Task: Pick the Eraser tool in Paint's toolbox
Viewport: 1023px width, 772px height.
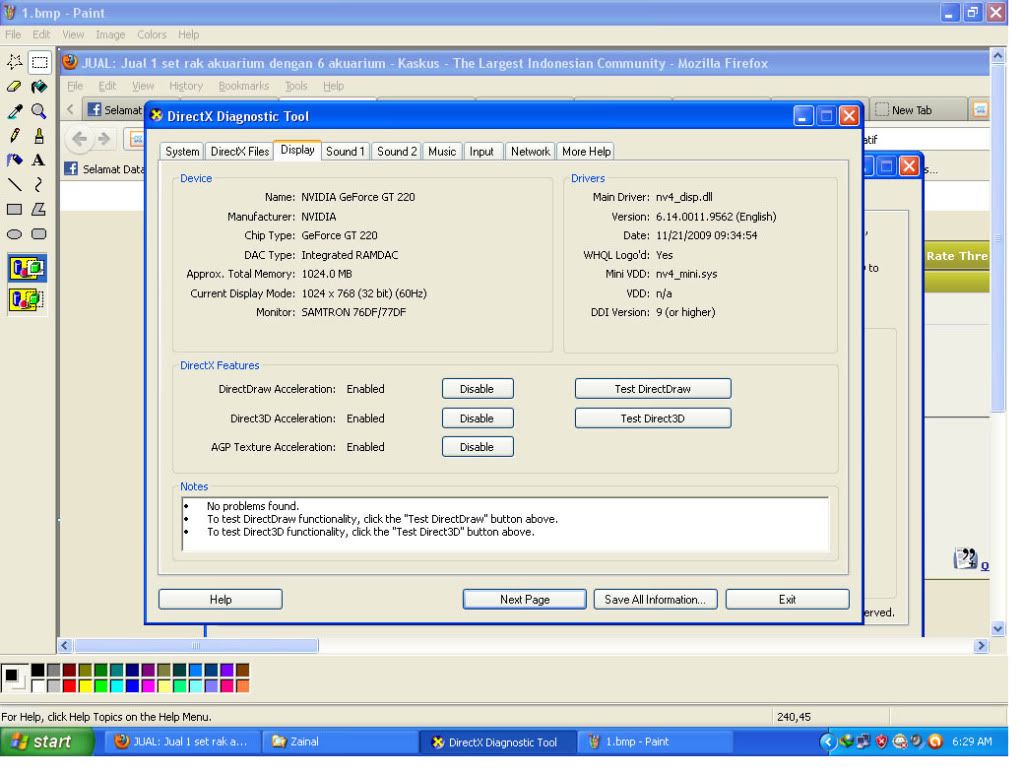Action: tap(14, 86)
